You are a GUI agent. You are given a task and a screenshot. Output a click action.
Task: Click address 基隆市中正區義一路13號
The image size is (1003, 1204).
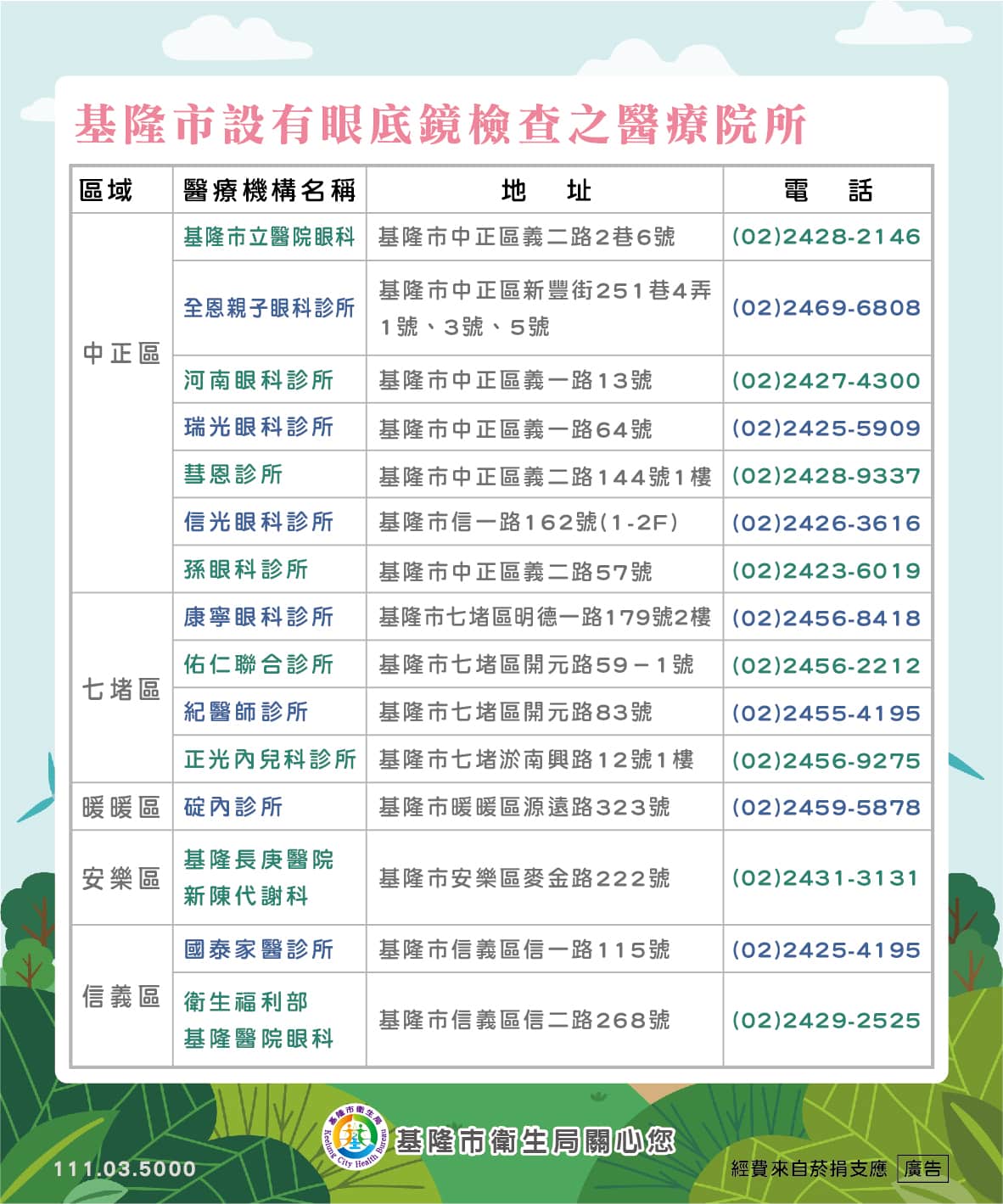[515, 380]
